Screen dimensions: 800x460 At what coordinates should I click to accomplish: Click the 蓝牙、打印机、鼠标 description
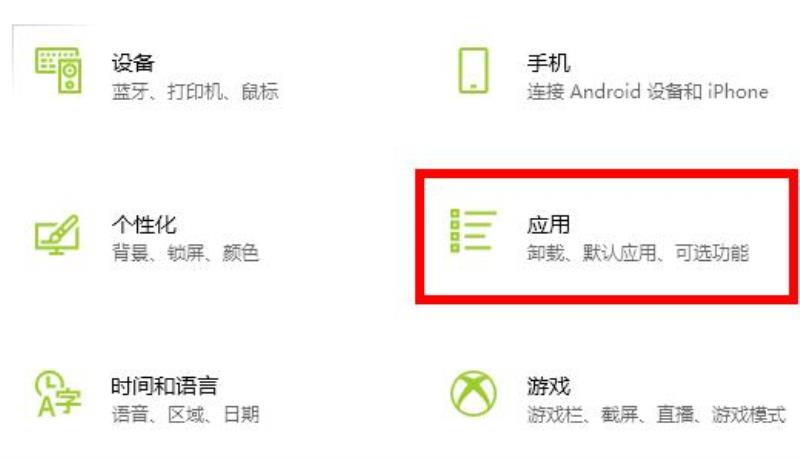[195, 92]
